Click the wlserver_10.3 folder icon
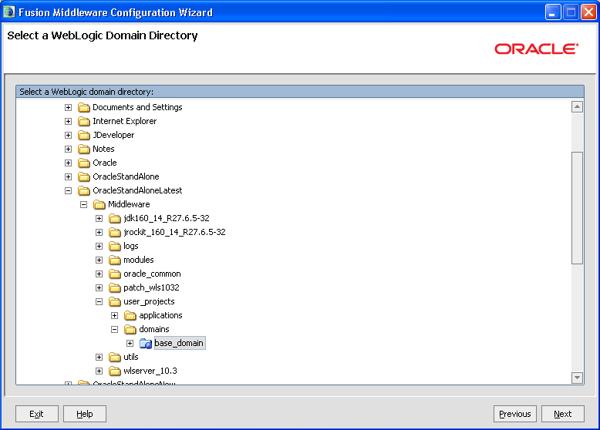600x430 pixels. click(x=114, y=371)
